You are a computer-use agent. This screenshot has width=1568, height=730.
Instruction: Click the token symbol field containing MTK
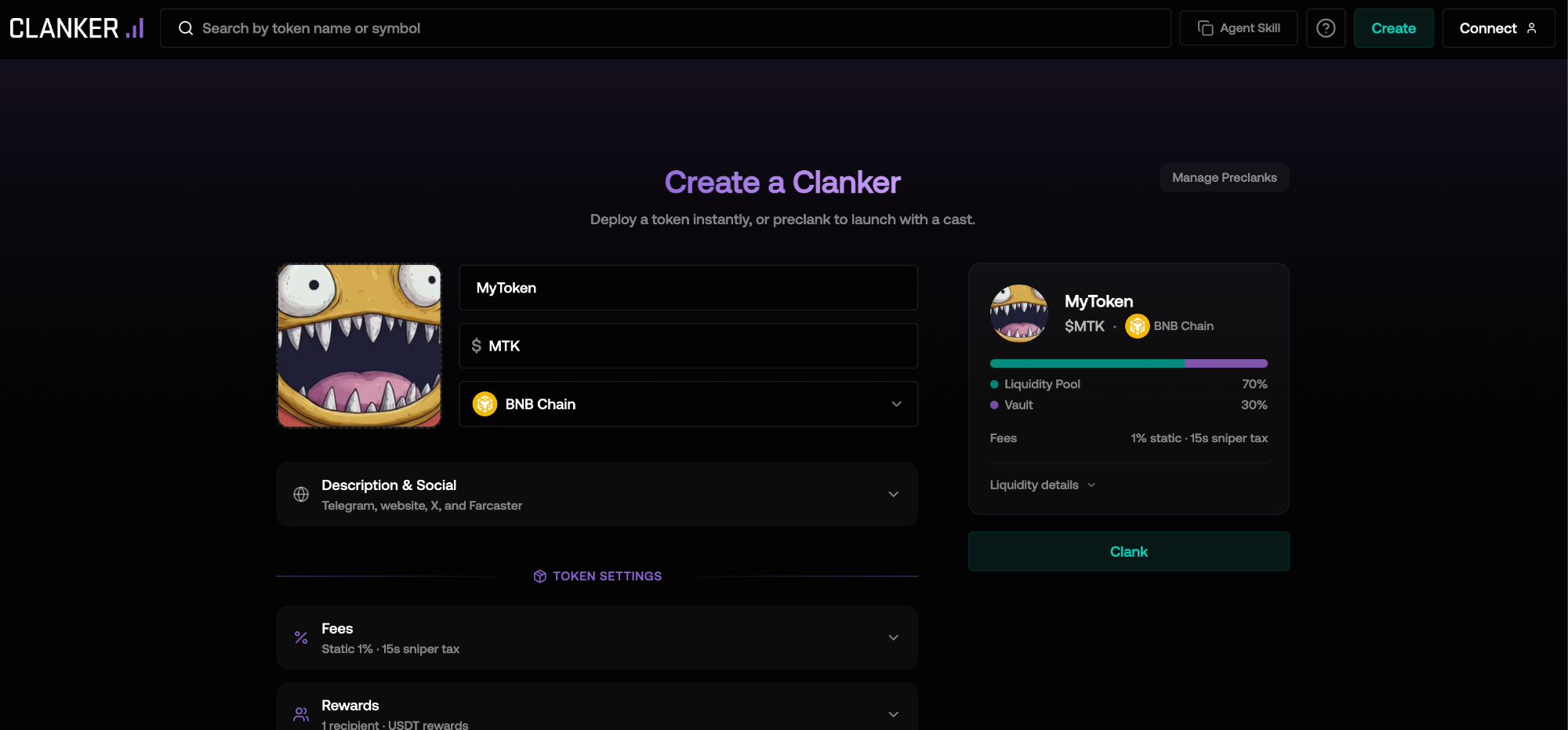pos(688,346)
